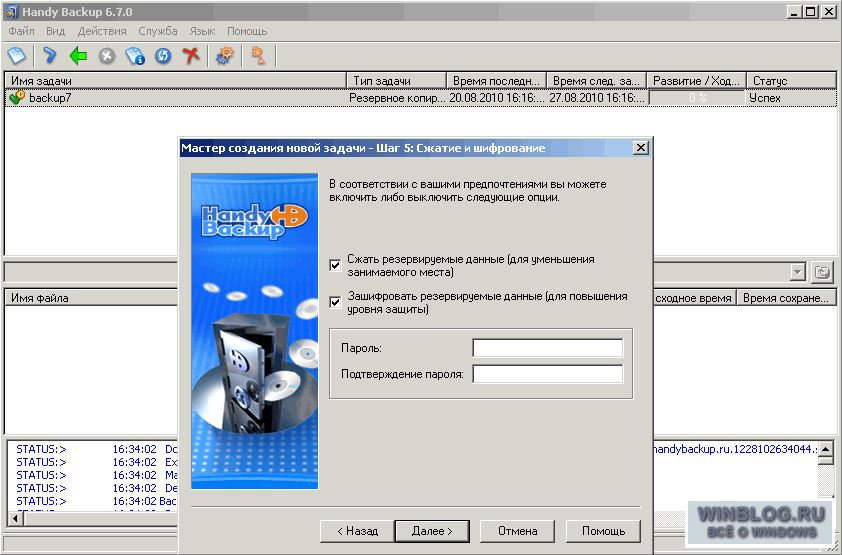The width and height of the screenshot is (842, 555).
Task: Click the new task document icon in toolbar
Action: tap(17, 55)
